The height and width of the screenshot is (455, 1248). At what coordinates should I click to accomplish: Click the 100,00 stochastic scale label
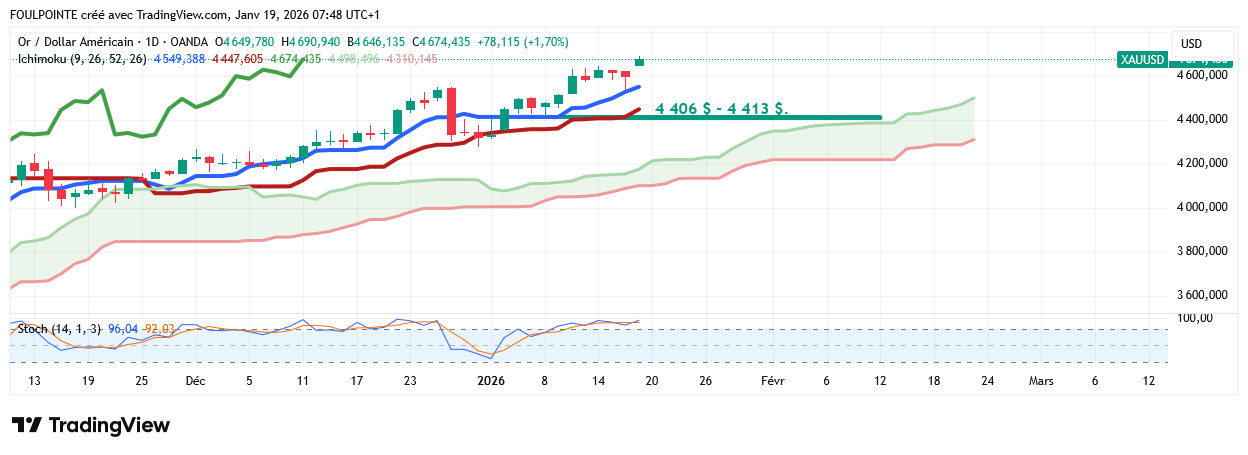point(1195,318)
